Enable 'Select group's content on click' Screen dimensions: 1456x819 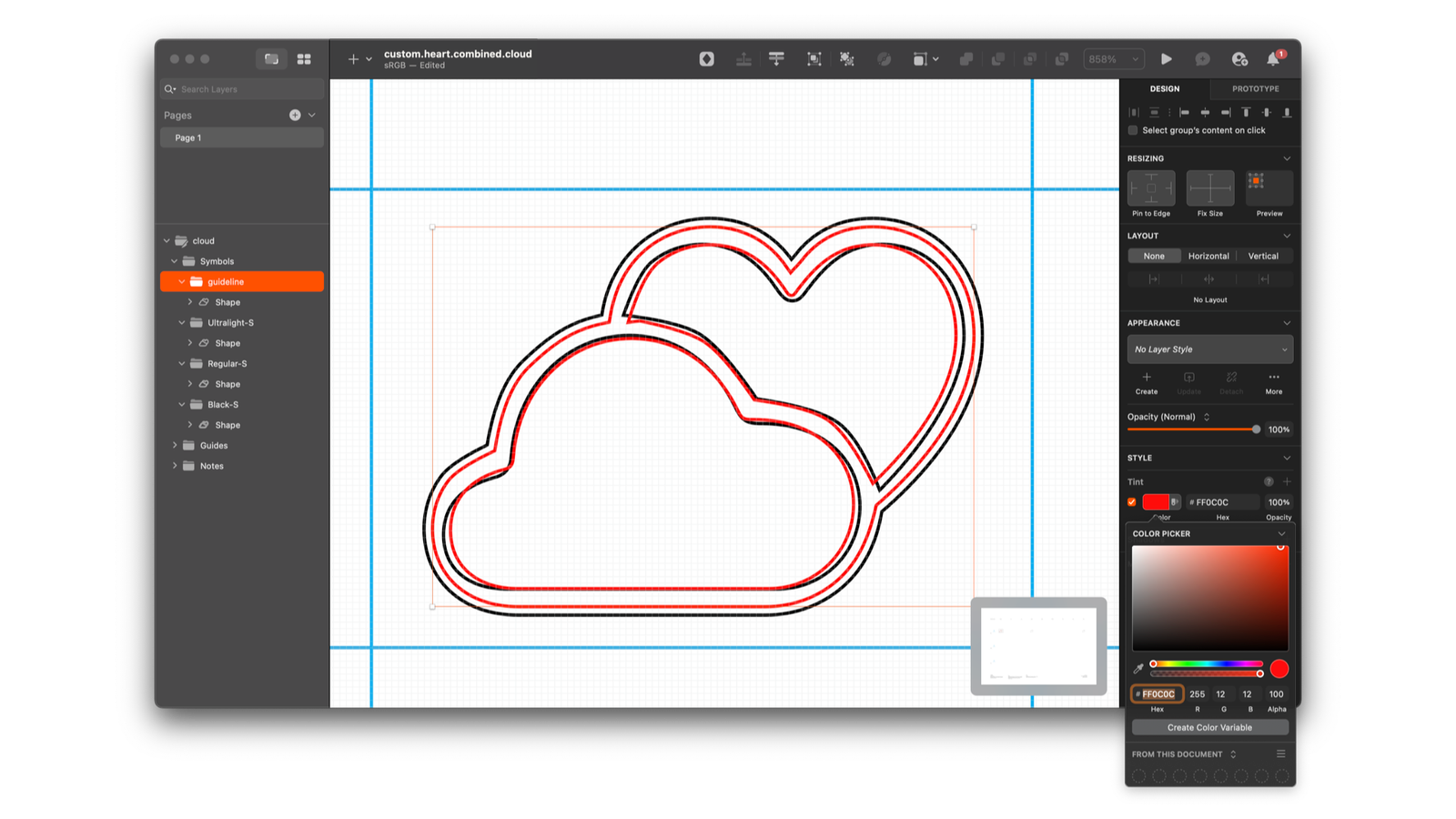coord(1132,130)
